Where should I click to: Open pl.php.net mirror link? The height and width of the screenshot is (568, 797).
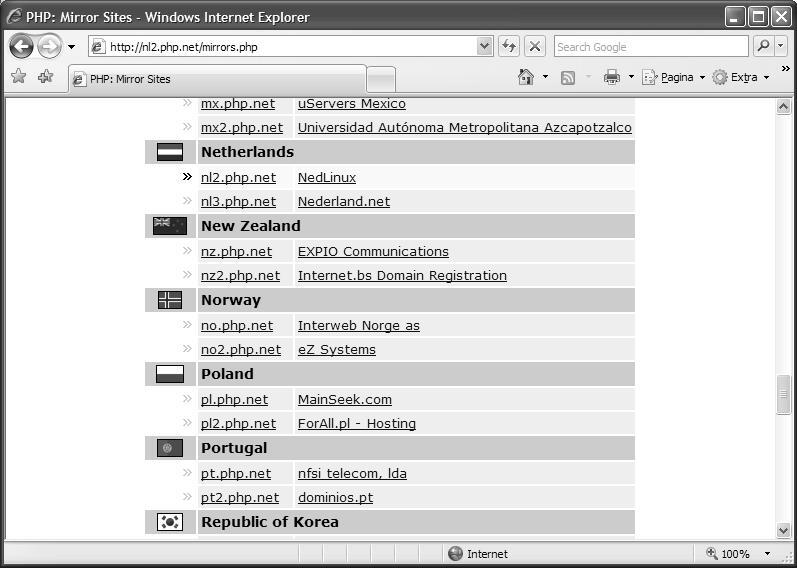[x=234, y=400]
